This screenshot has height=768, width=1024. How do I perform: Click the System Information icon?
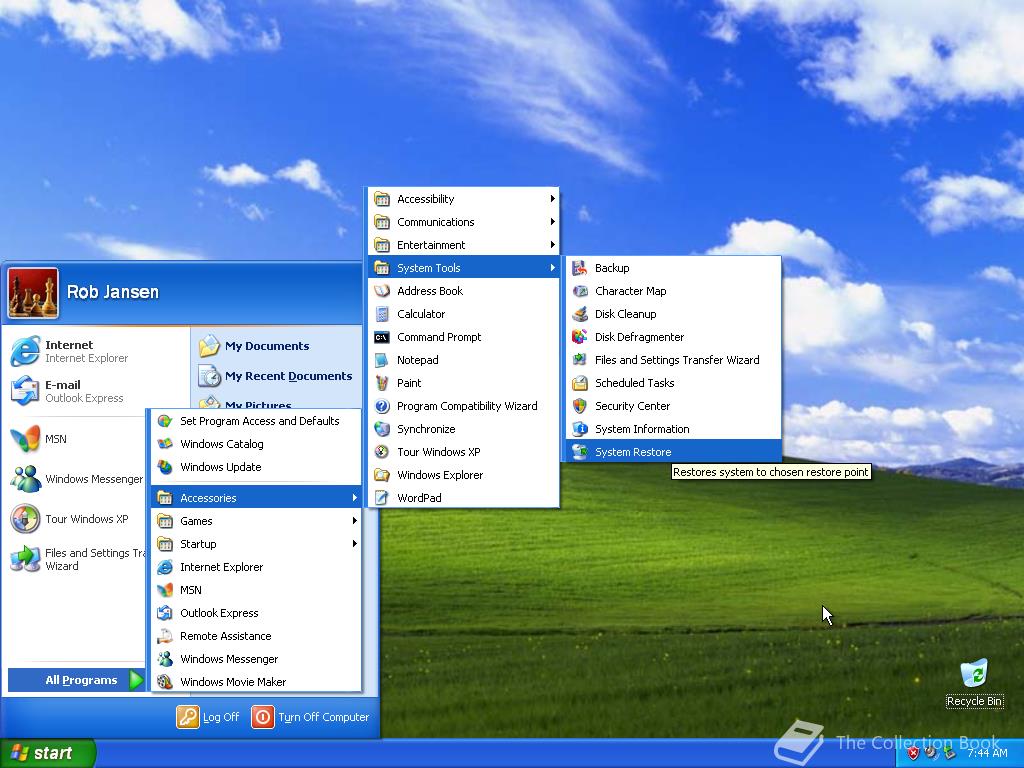pyautogui.click(x=579, y=429)
